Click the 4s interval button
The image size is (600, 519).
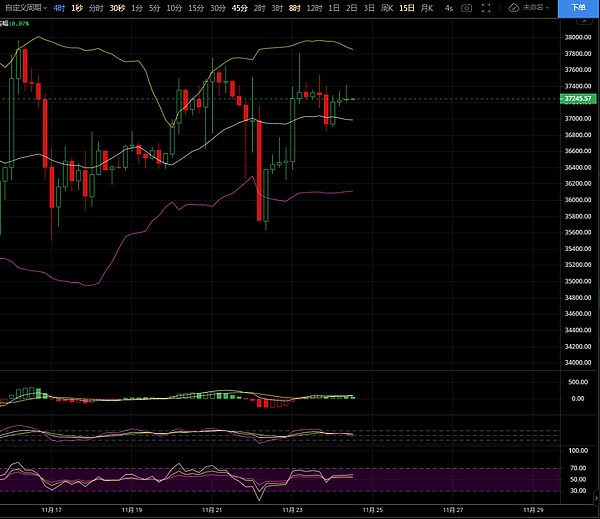(449, 8)
